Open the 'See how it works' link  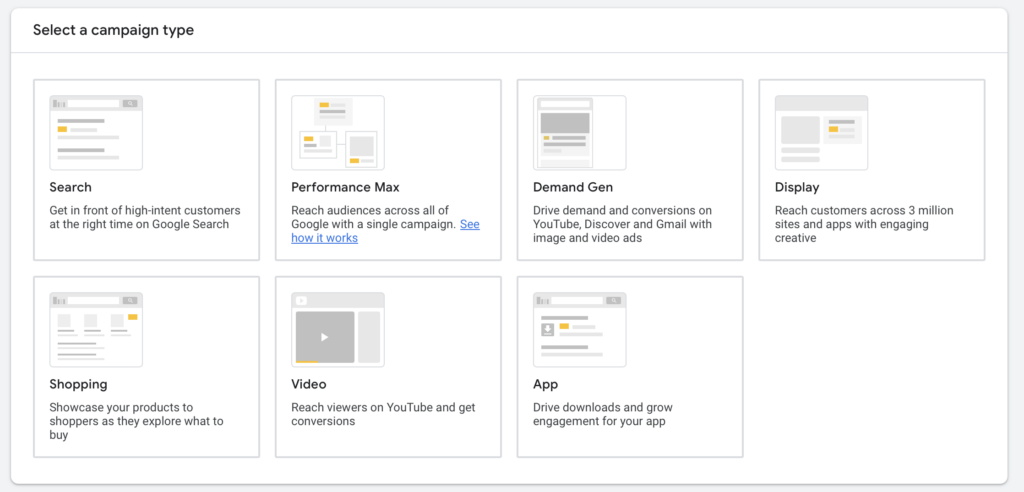tap(324, 238)
